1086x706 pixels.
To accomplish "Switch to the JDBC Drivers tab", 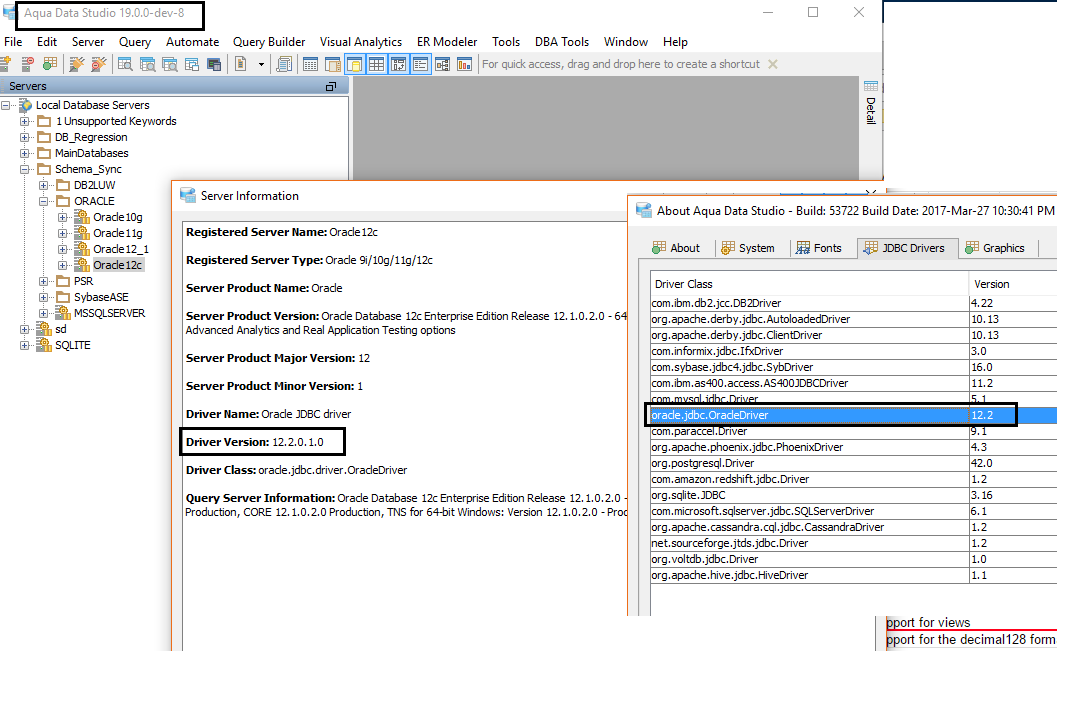I will click(905, 248).
